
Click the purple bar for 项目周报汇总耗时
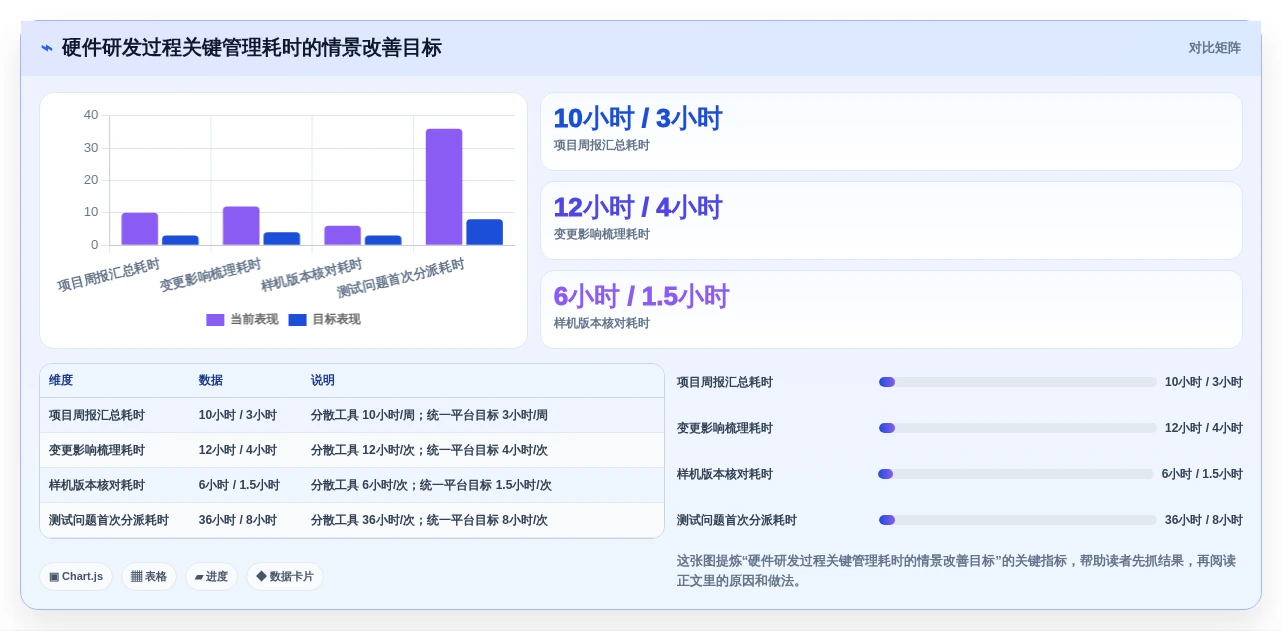[140, 229]
